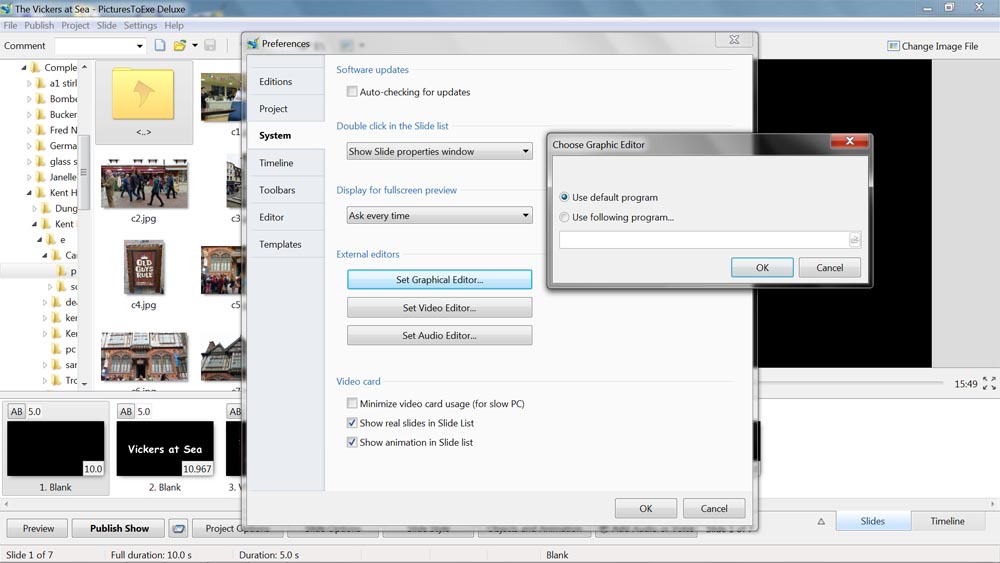
Task: Select Use following program radio button
Action: pos(564,217)
